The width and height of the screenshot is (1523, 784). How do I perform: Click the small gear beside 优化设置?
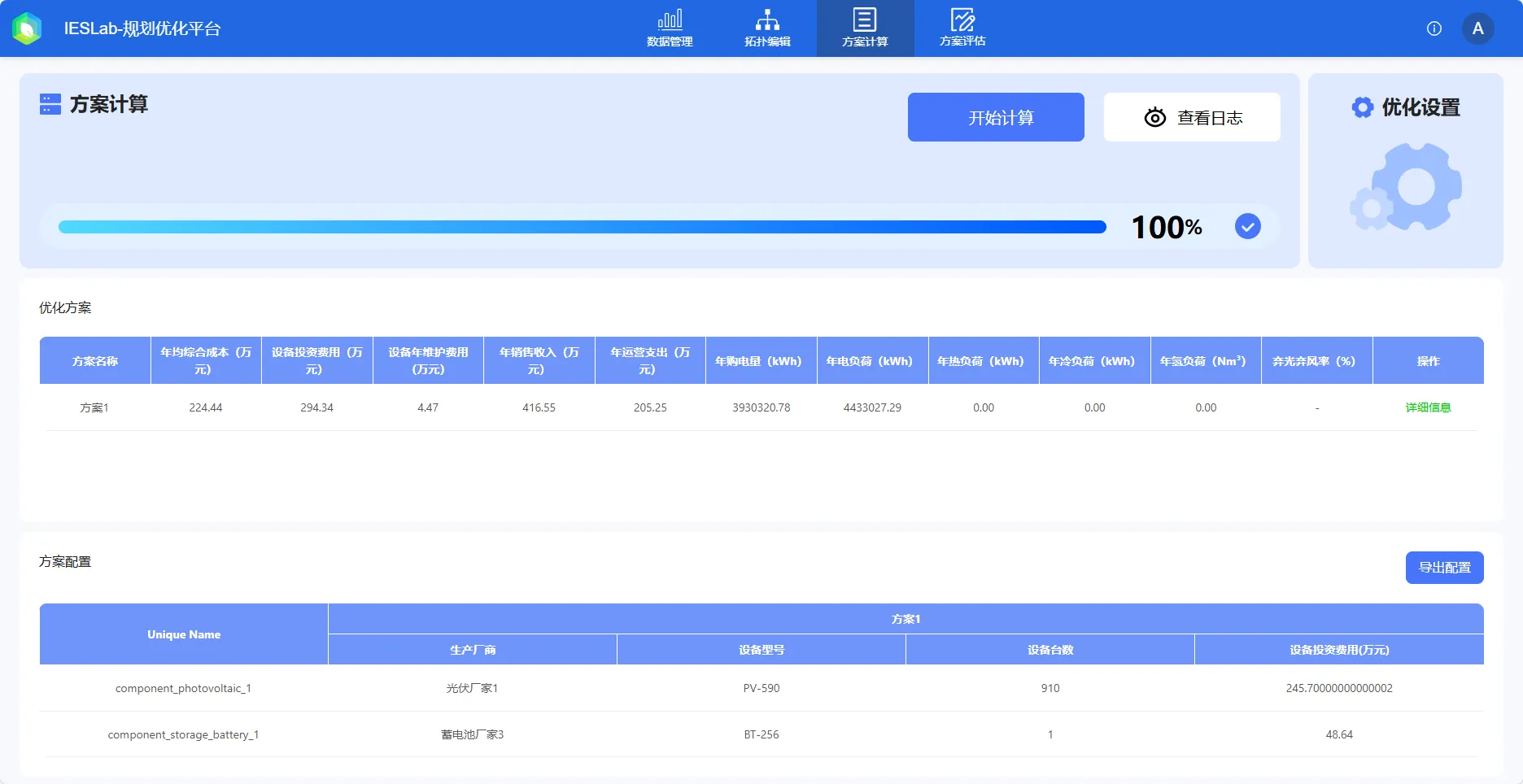click(1363, 107)
